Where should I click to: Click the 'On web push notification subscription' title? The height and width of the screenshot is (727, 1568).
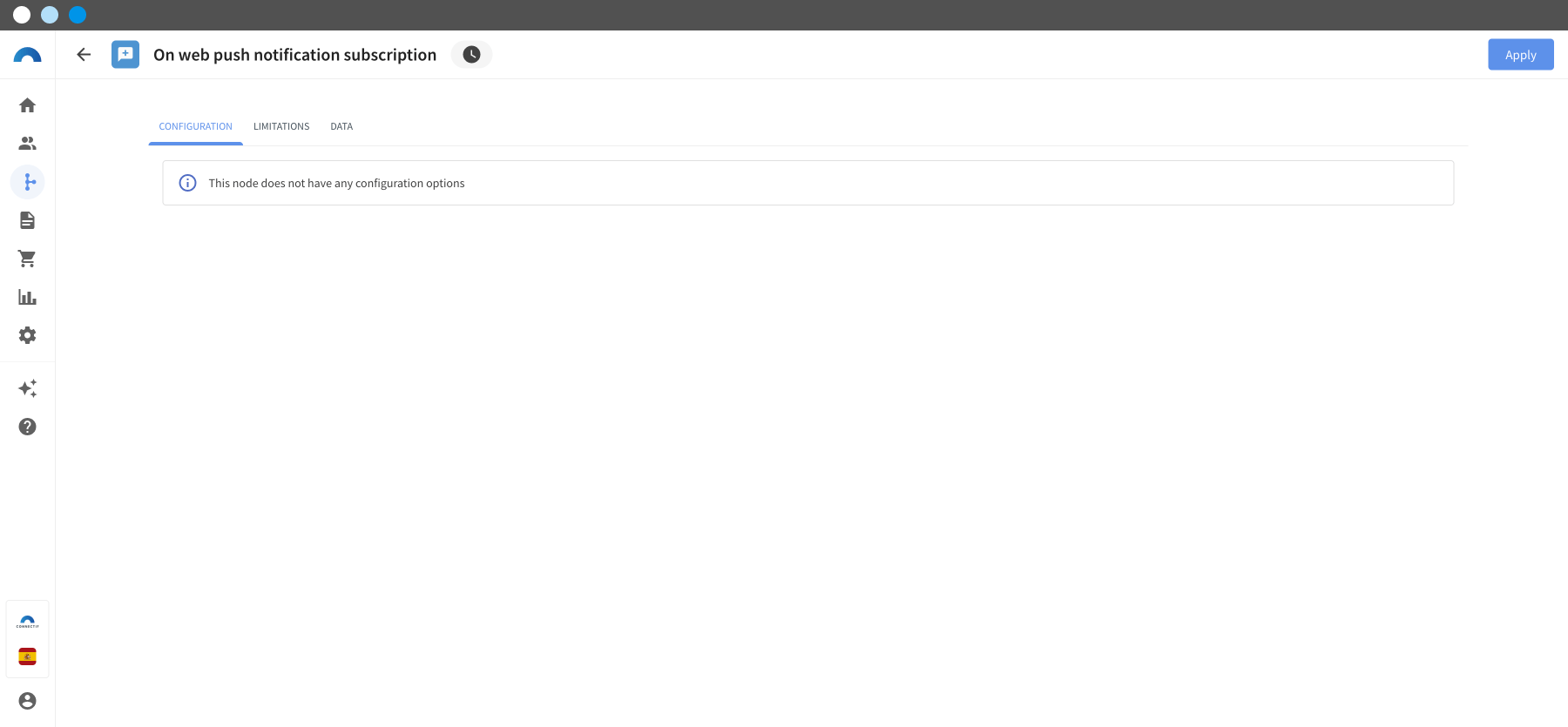[294, 55]
